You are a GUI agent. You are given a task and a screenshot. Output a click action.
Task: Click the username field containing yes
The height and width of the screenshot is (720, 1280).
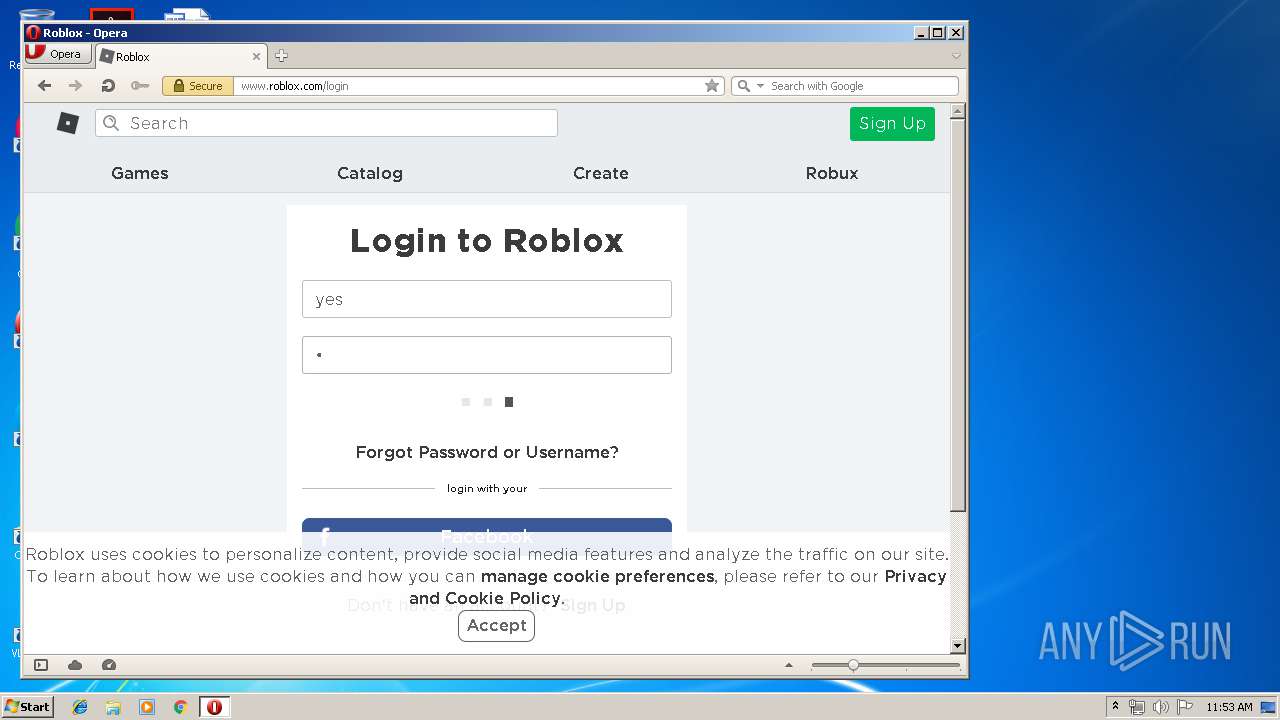pyautogui.click(x=487, y=299)
